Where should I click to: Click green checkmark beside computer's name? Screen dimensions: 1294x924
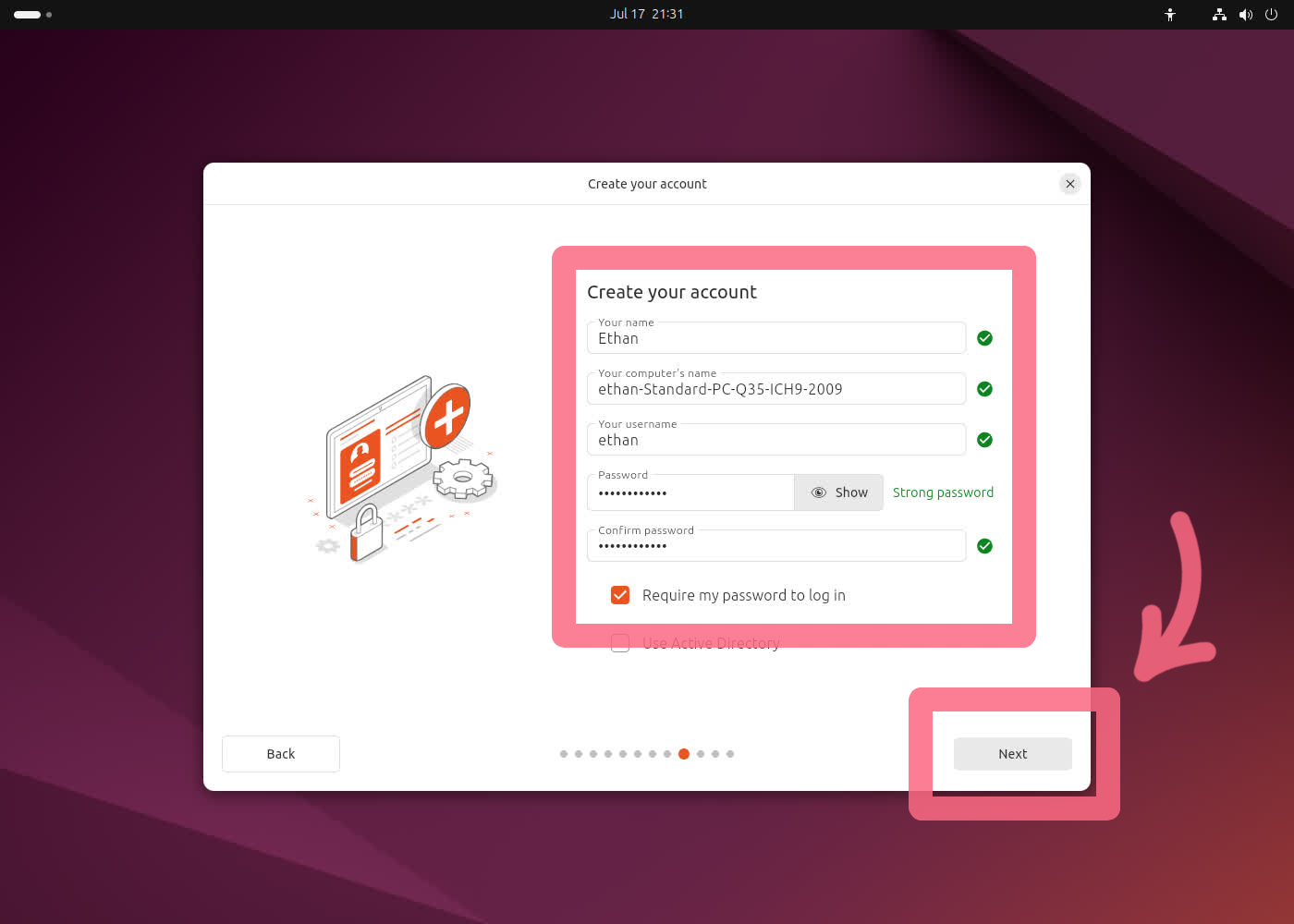point(984,389)
